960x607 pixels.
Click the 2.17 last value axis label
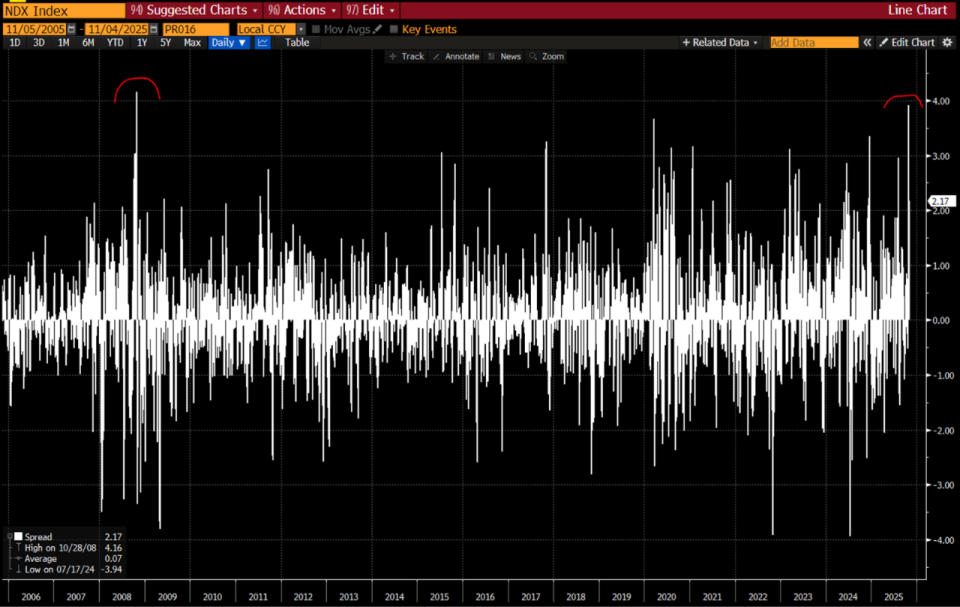pos(941,201)
